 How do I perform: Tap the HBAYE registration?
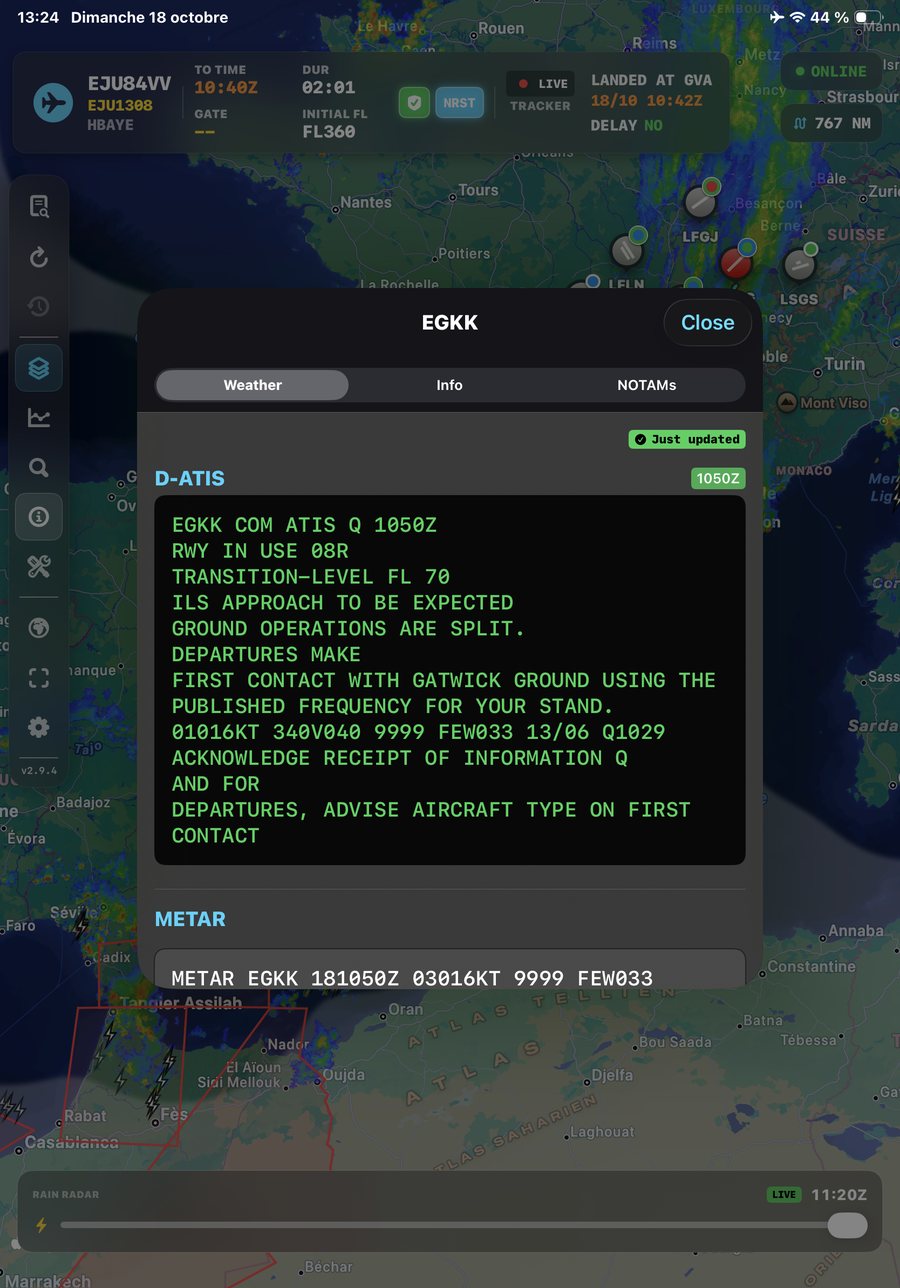[110, 125]
